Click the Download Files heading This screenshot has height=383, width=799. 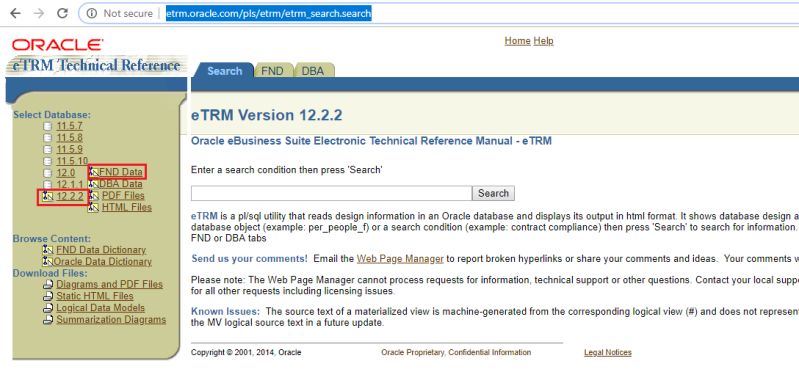[x=50, y=273]
